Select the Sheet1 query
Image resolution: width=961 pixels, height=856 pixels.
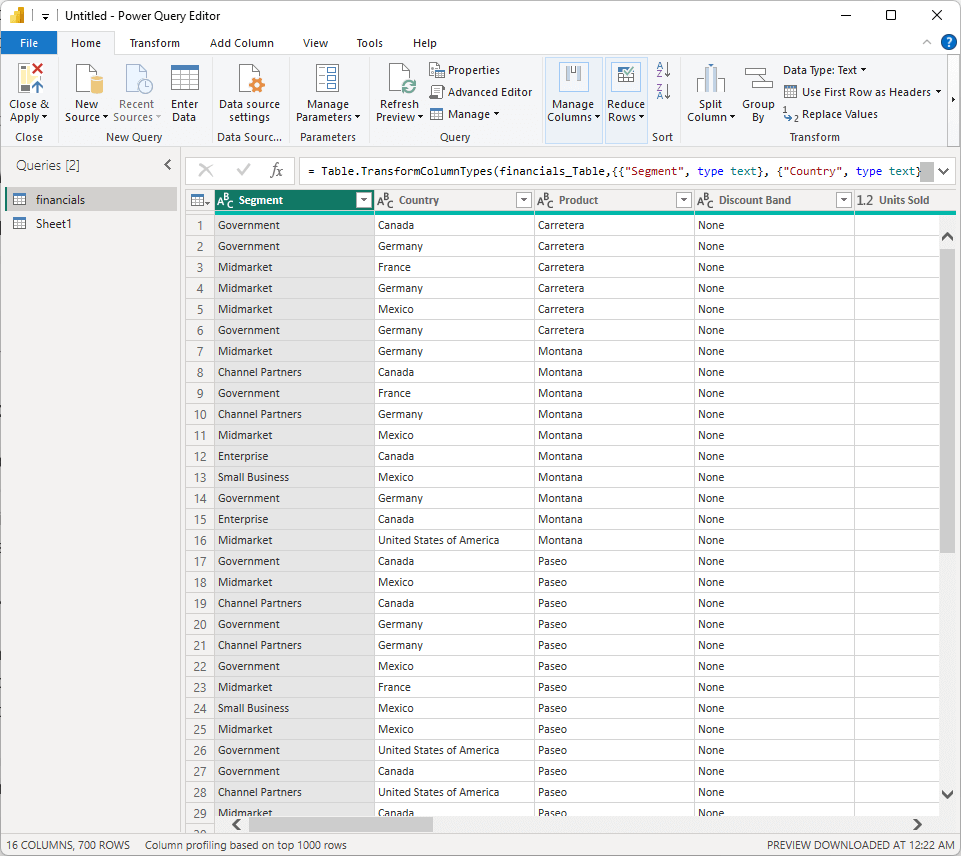[91, 224]
